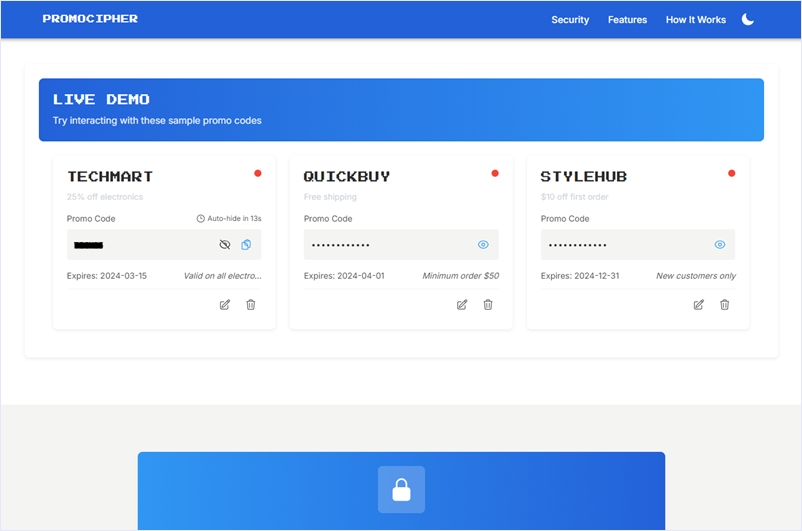
Task: Click the lock icon in blue banner
Action: (x=401, y=490)
